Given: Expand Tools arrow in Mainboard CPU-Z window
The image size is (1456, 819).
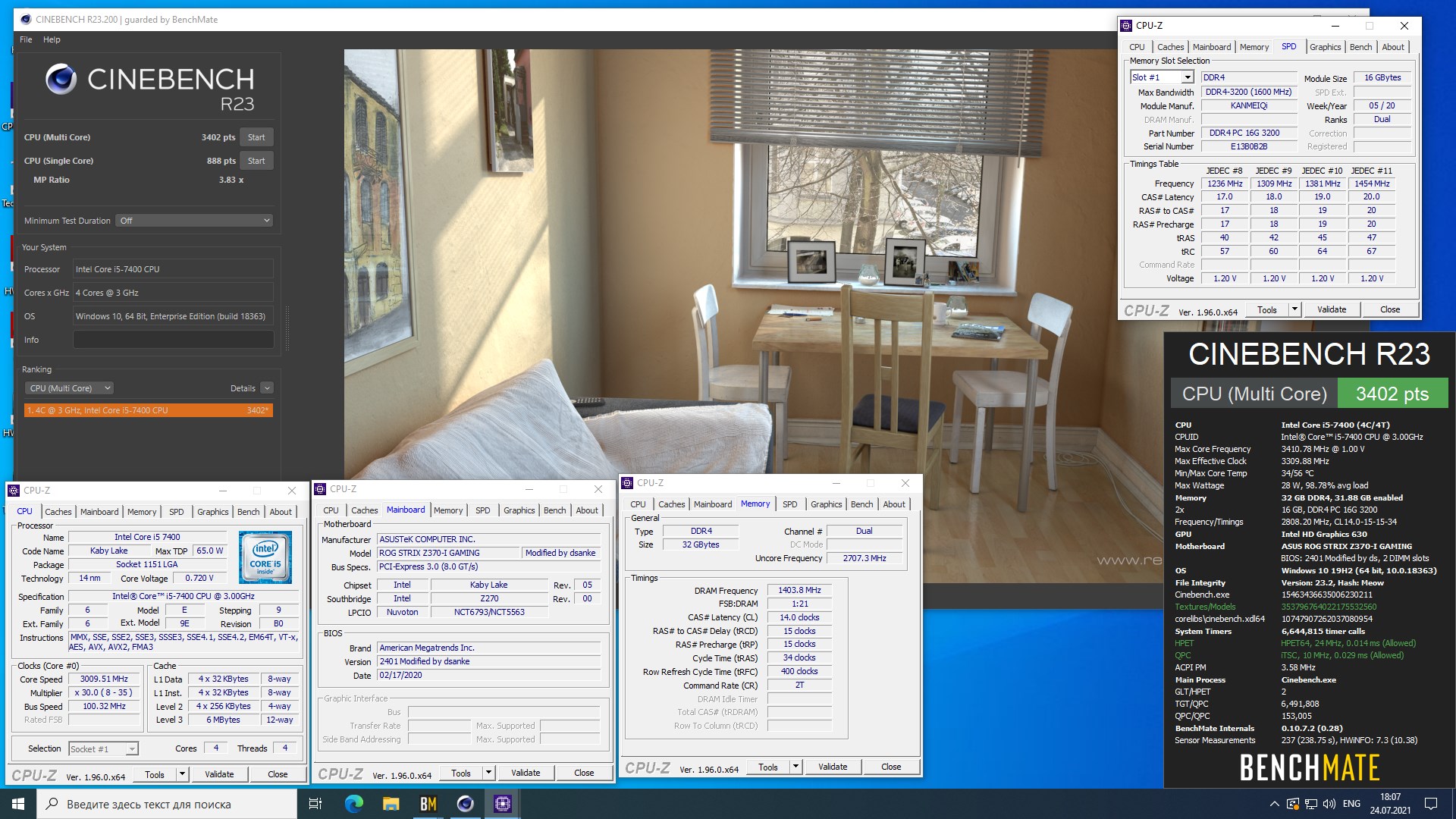Looking at the screenshot, I should [488, 773].
